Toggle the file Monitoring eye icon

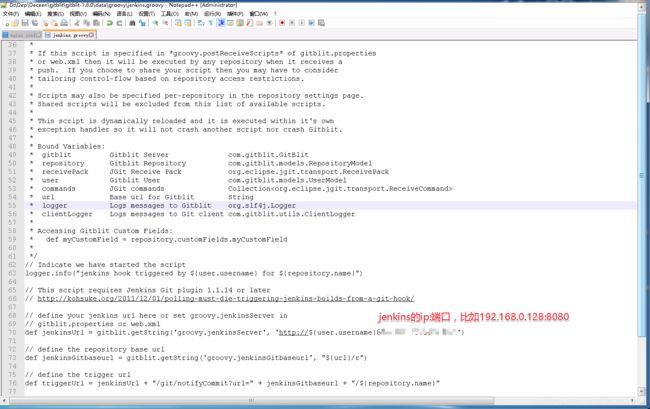point(269,23)
